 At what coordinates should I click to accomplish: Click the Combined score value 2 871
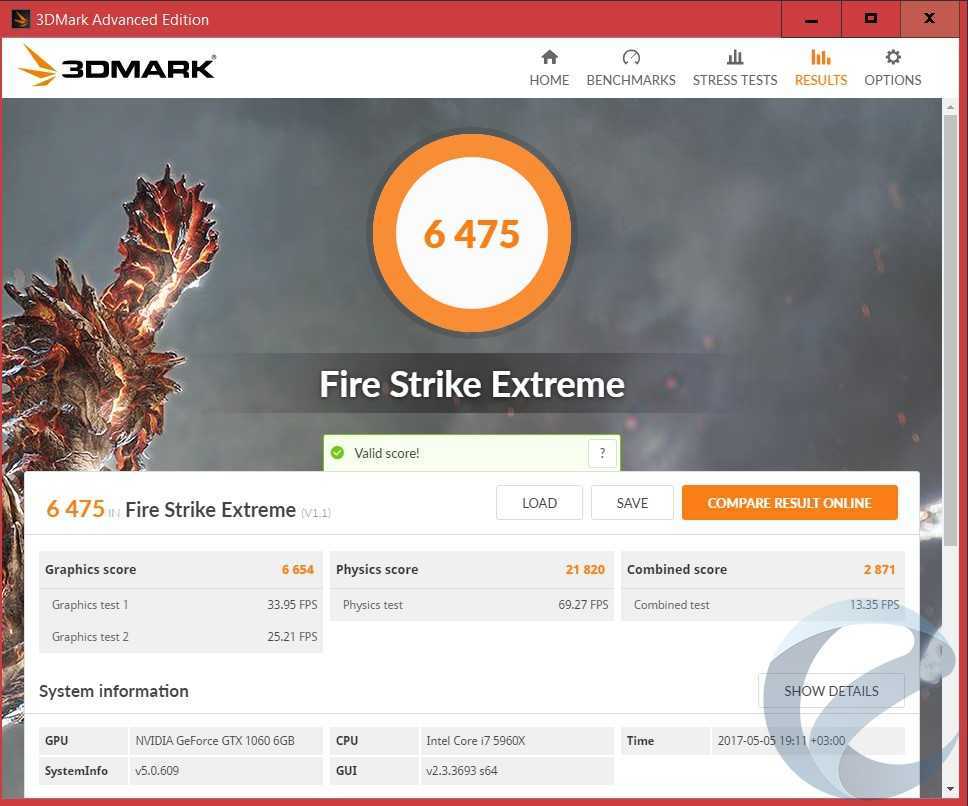tap(879, 569)
